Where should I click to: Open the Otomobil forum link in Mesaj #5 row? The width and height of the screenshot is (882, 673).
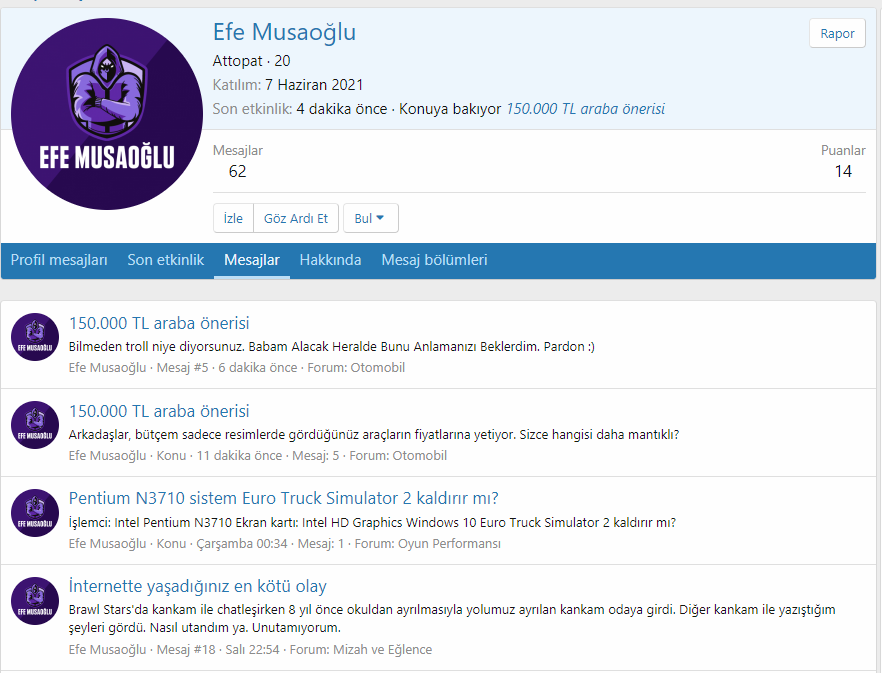377,367
